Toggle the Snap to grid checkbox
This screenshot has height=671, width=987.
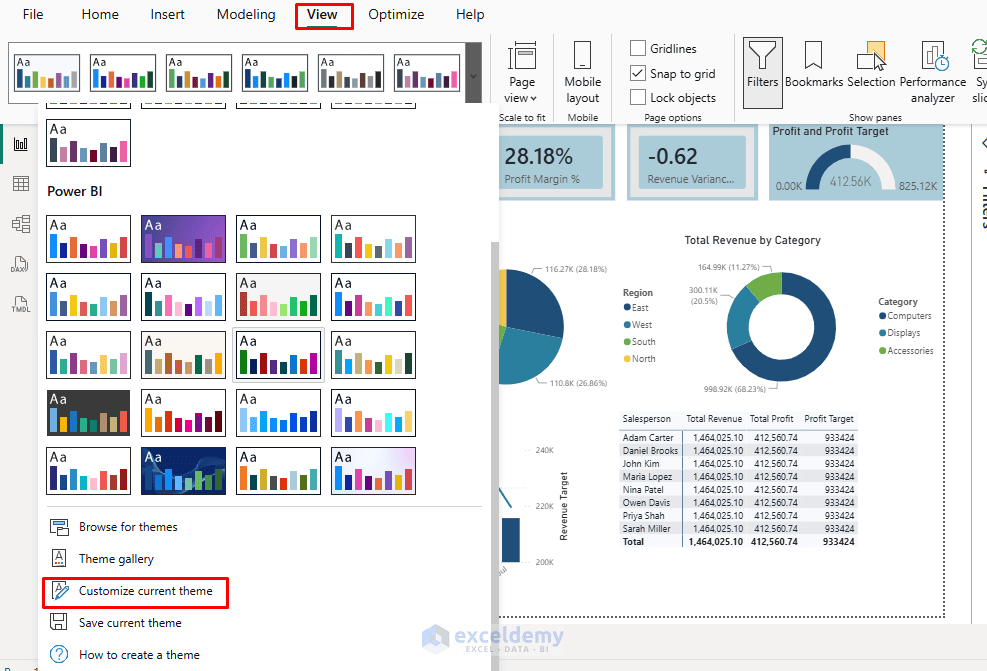(x=638, y=74)
